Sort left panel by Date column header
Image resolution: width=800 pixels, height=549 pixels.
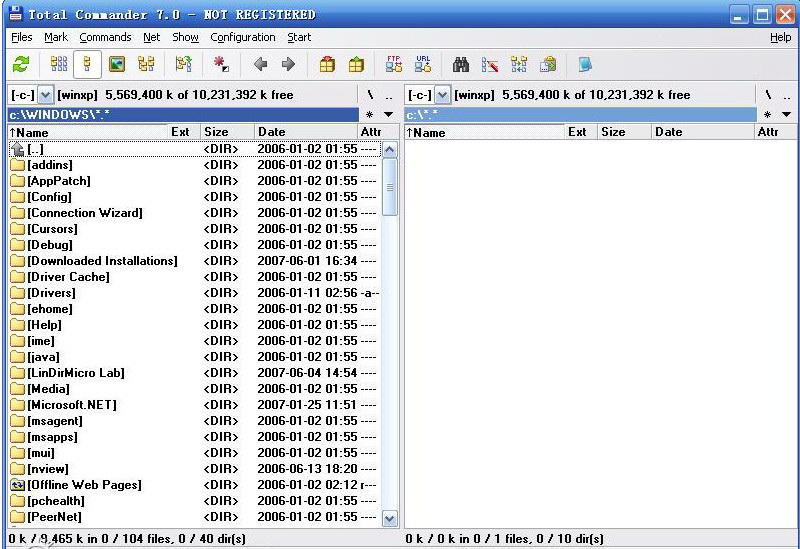coord(306,132)
